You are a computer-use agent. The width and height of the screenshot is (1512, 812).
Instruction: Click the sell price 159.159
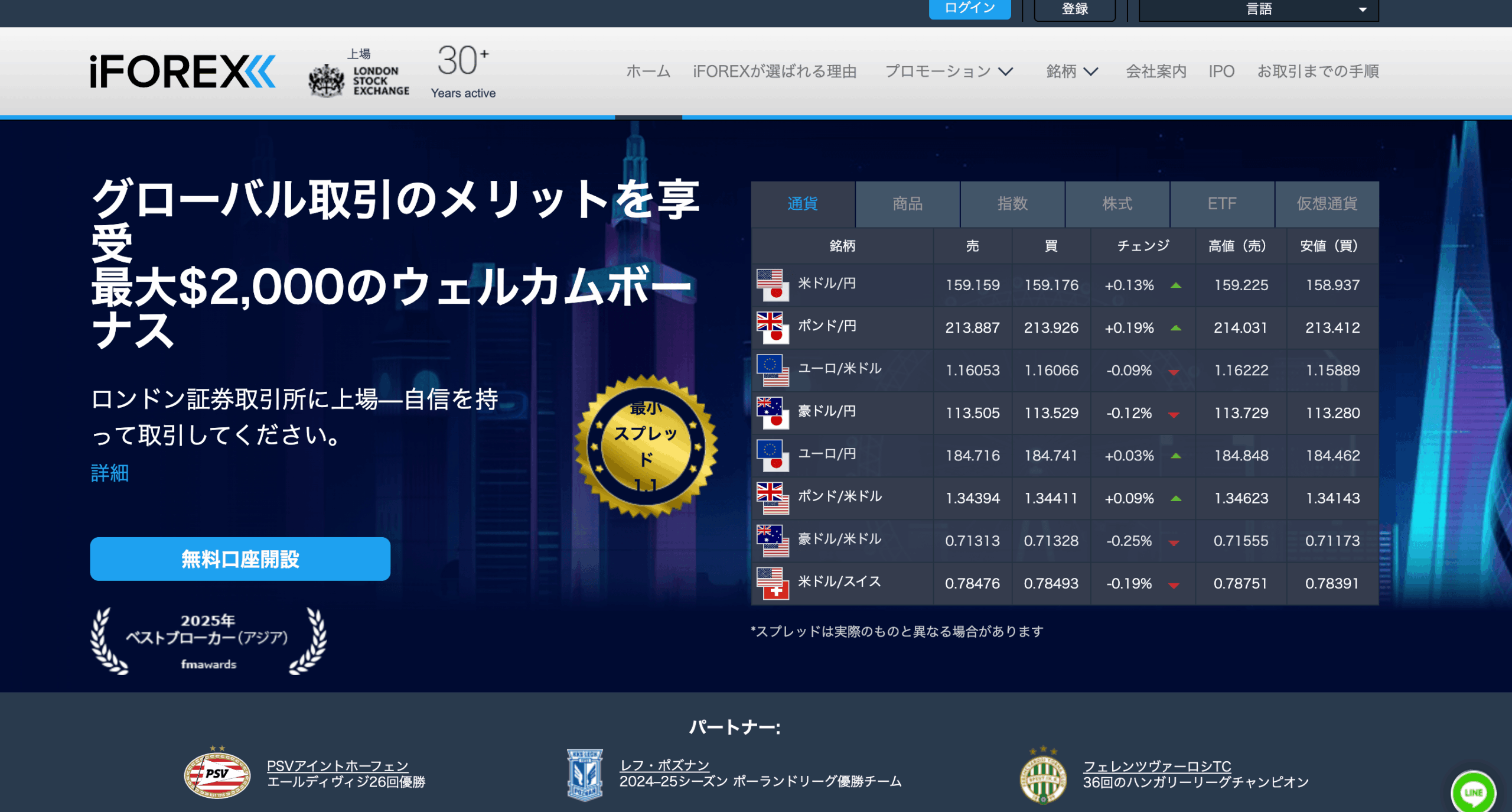tap(973, 285)
